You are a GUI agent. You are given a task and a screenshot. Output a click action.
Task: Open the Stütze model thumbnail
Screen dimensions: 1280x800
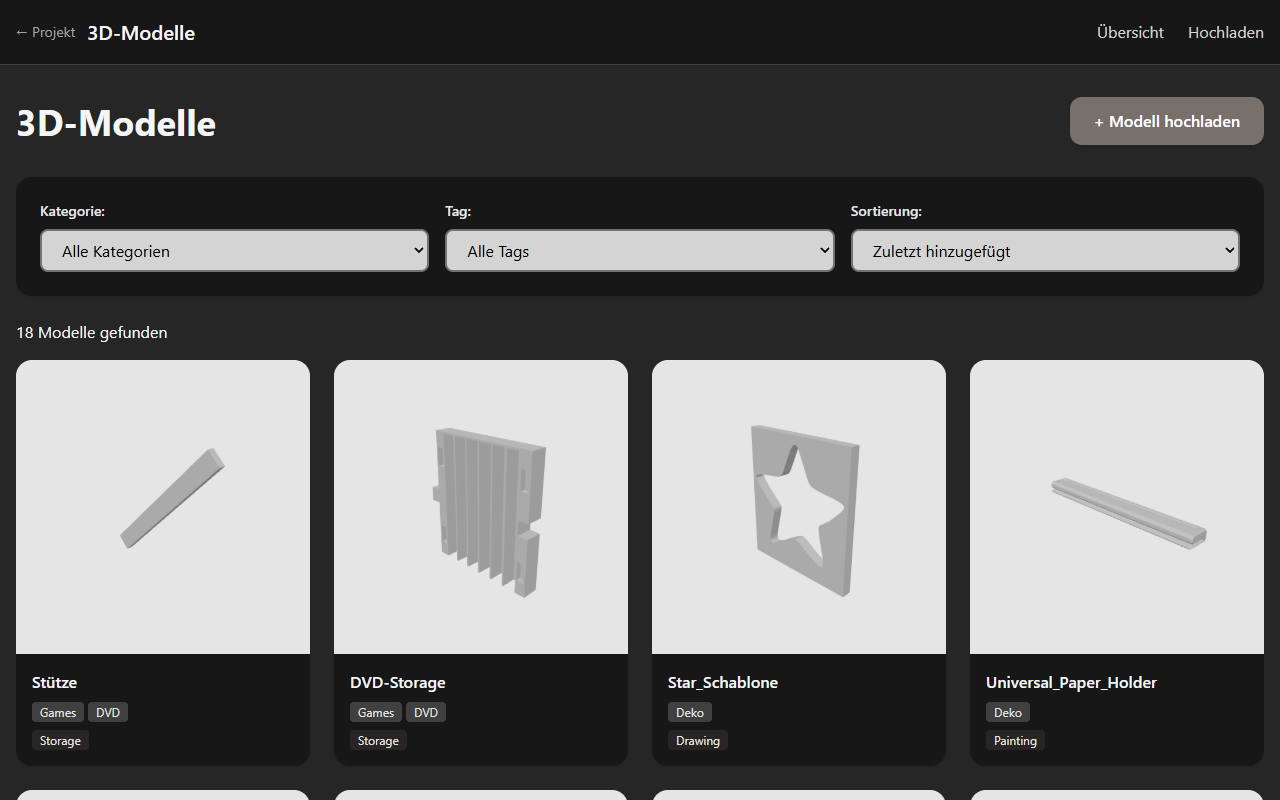[x=163, y=507]
